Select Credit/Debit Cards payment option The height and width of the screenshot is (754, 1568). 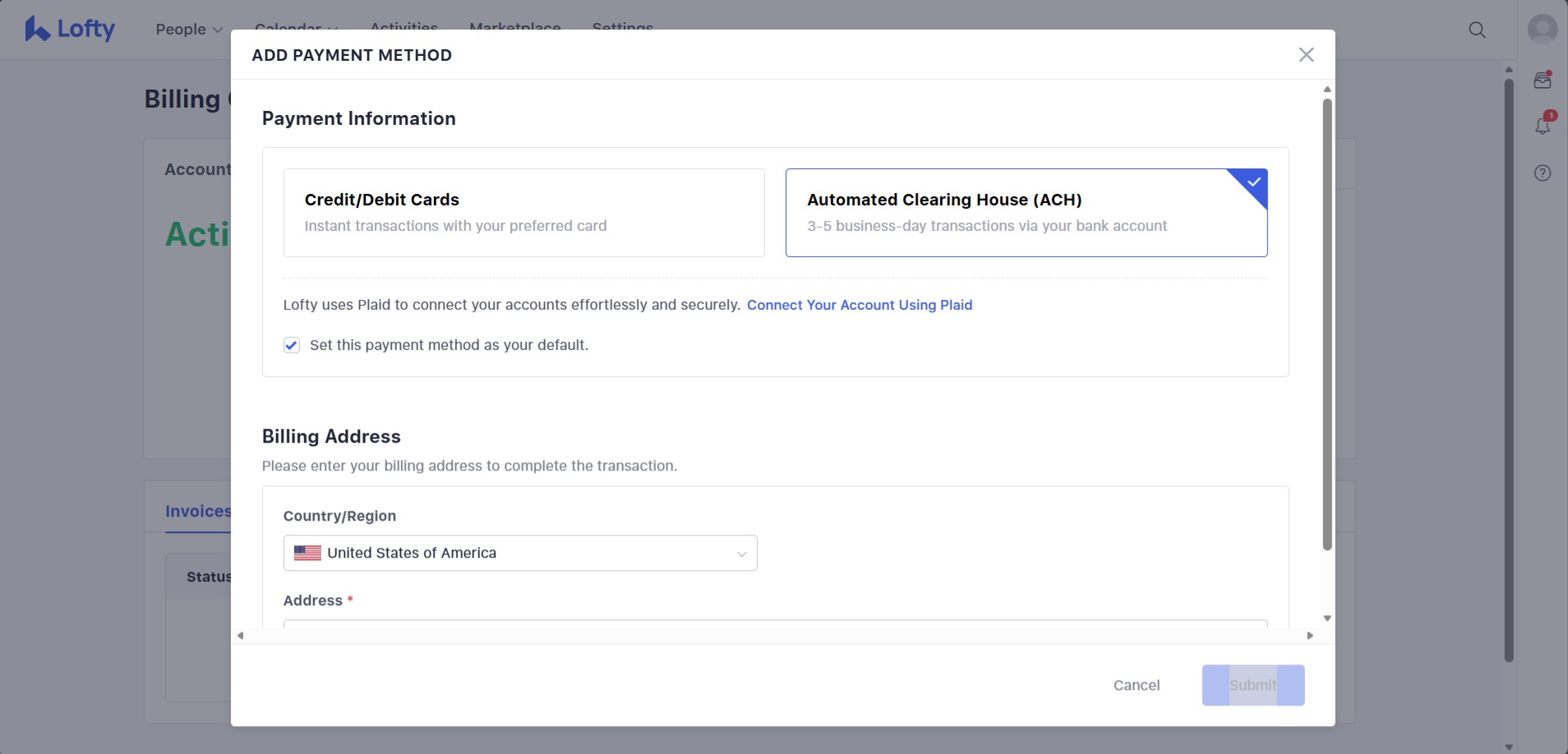(x=523, y=213)
